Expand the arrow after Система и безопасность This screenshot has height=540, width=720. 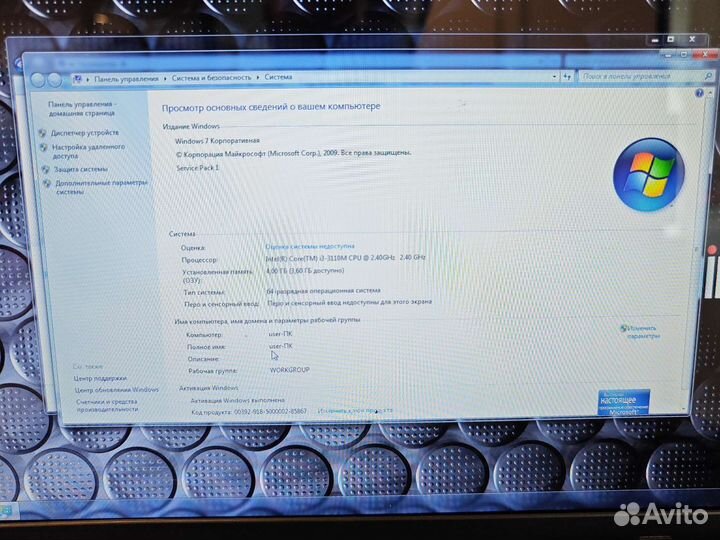point(258,77)
